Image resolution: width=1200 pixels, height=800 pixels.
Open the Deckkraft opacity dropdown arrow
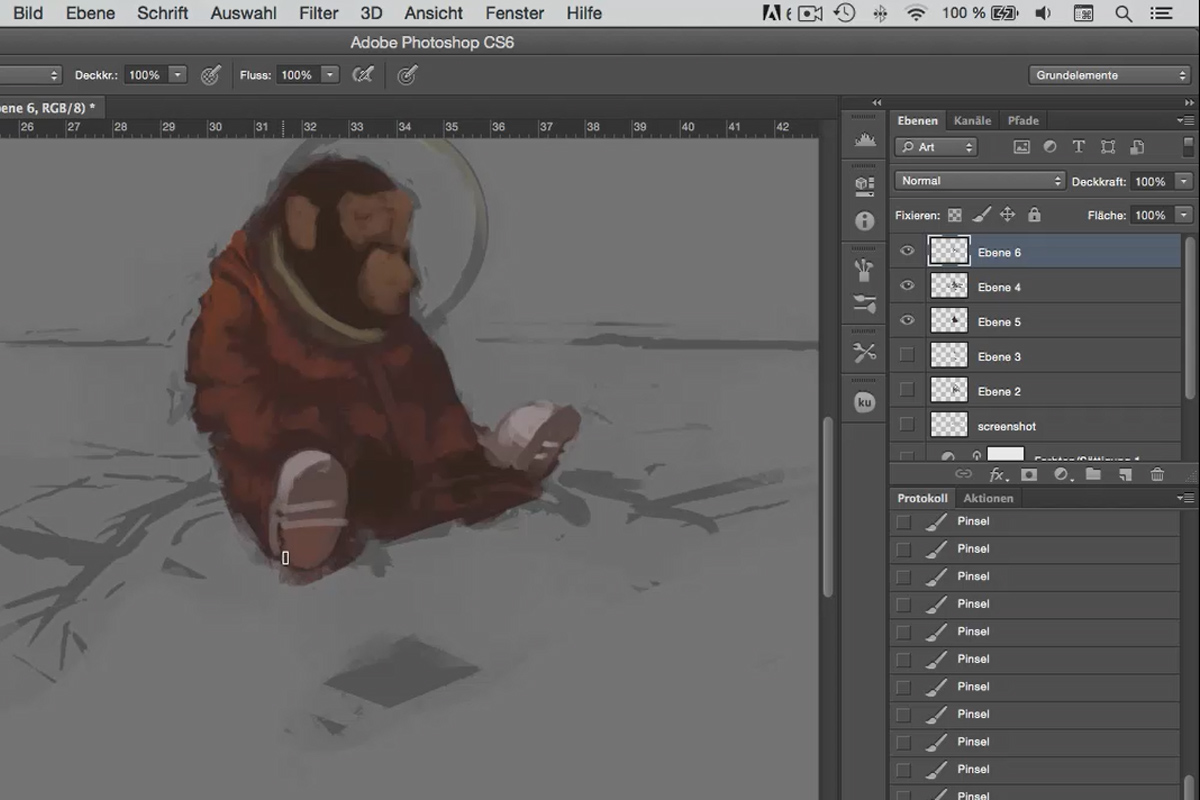1184,182
